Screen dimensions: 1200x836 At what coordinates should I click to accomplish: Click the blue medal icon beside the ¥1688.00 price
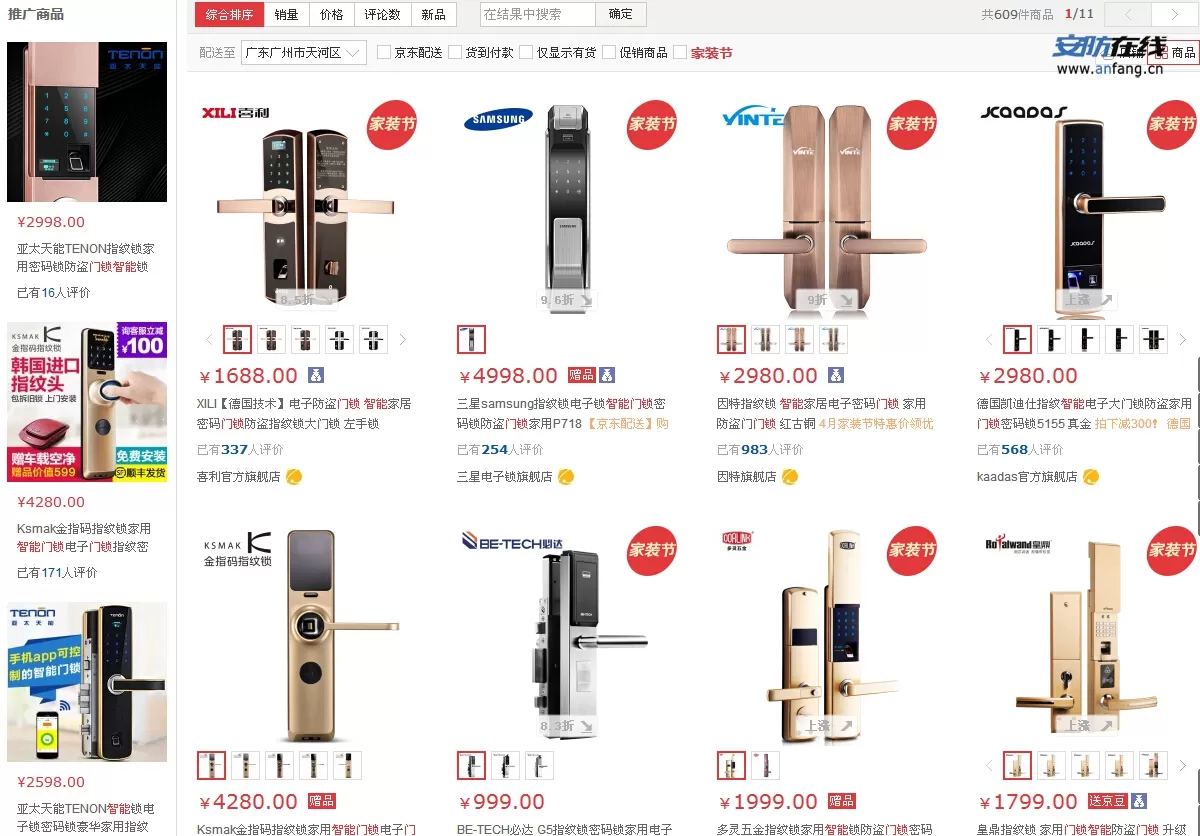(315, 376)
